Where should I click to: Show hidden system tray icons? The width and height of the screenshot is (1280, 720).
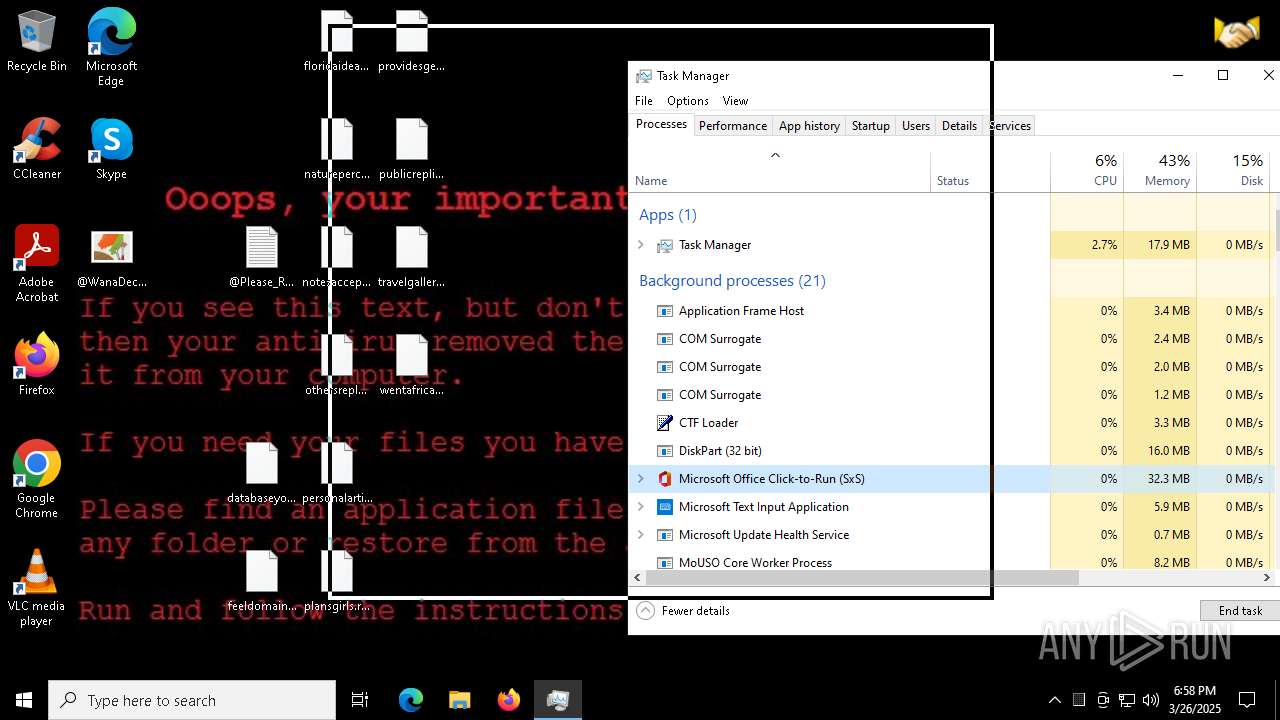point(1055,700)
